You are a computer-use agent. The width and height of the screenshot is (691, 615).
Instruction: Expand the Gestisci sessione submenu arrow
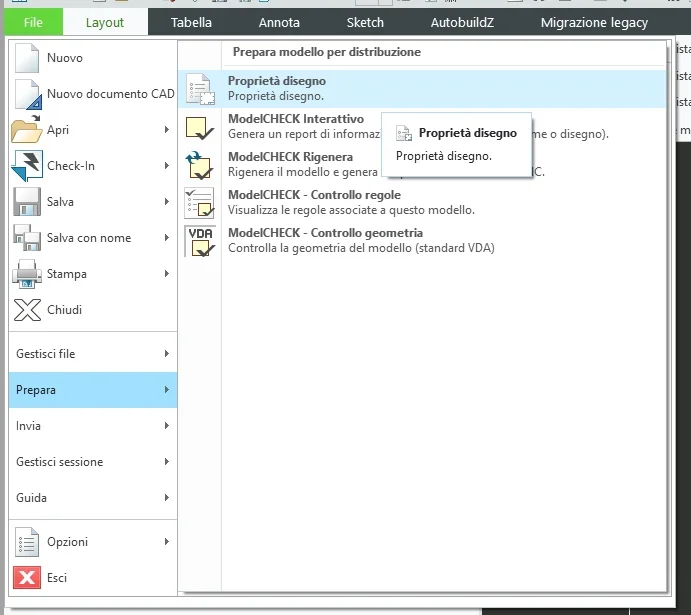(166, 462)
